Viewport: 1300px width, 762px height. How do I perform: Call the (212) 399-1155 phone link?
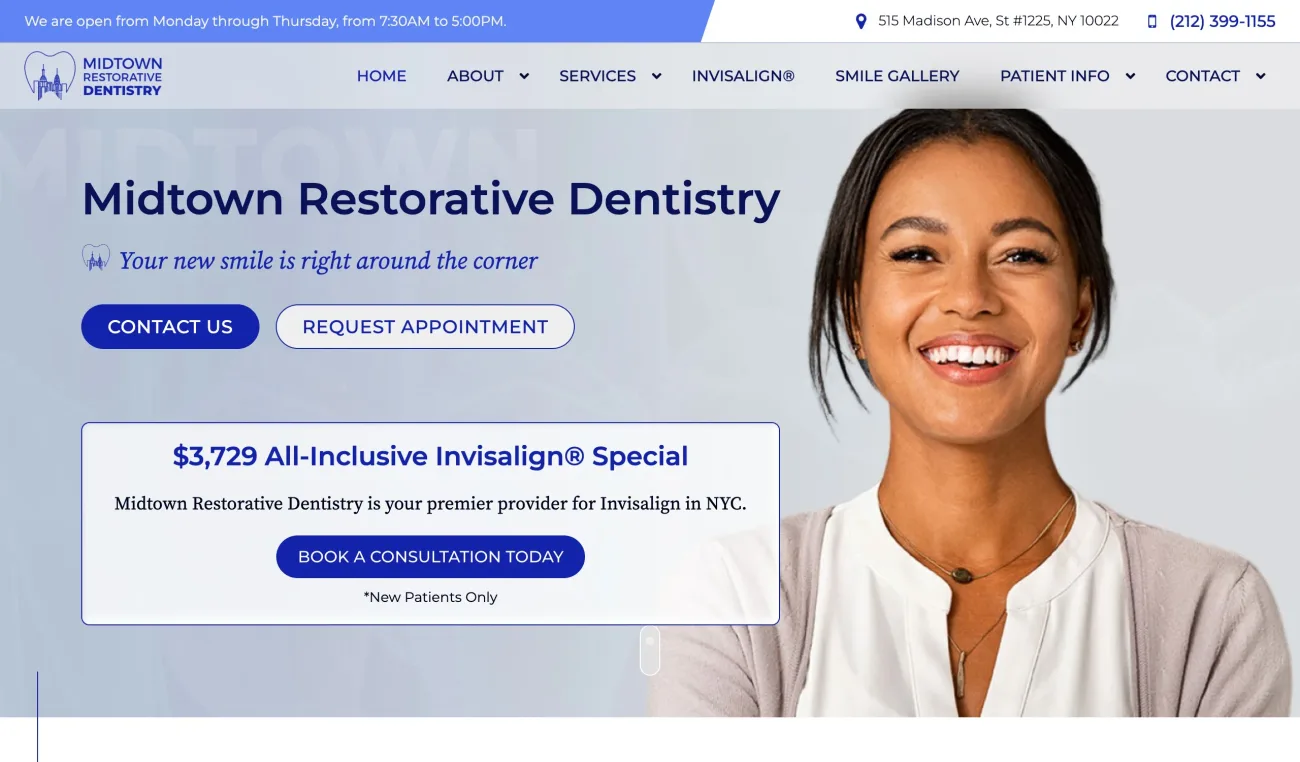[x=1222, y=21]
